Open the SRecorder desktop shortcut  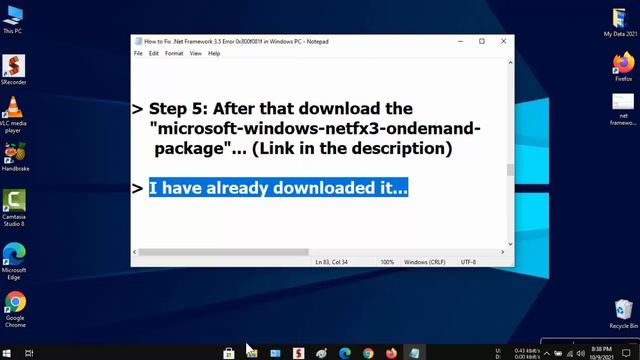point(13,69)
